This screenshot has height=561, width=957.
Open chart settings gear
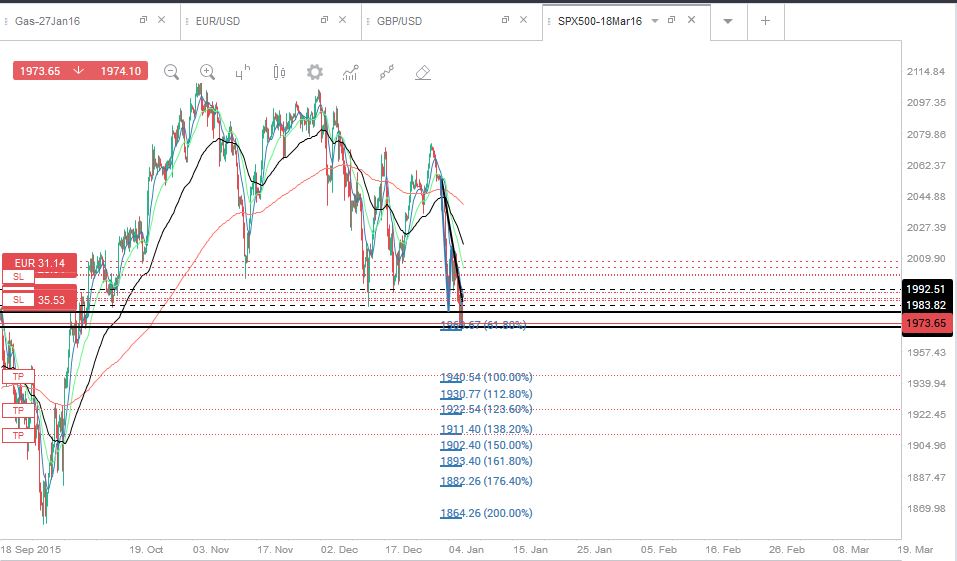pyautogui.click(x=314, y=73)
